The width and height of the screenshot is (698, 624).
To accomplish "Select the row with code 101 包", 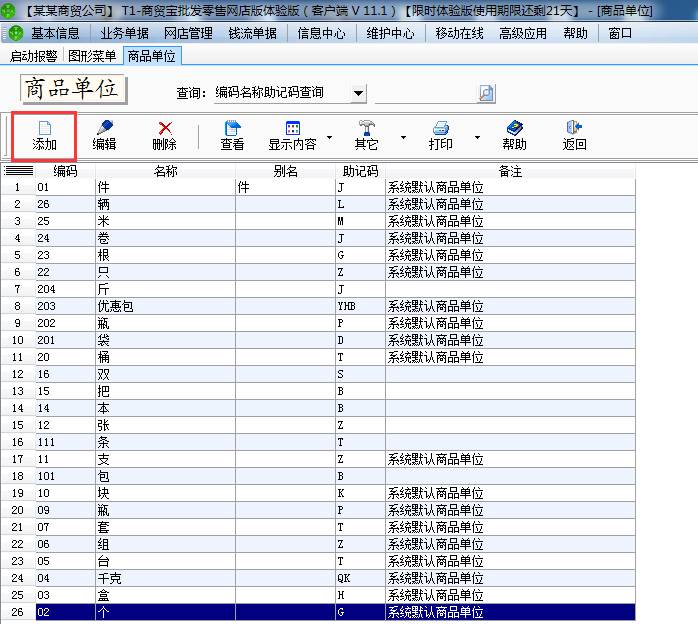I will pyautogui.click(x=318, y=476).
